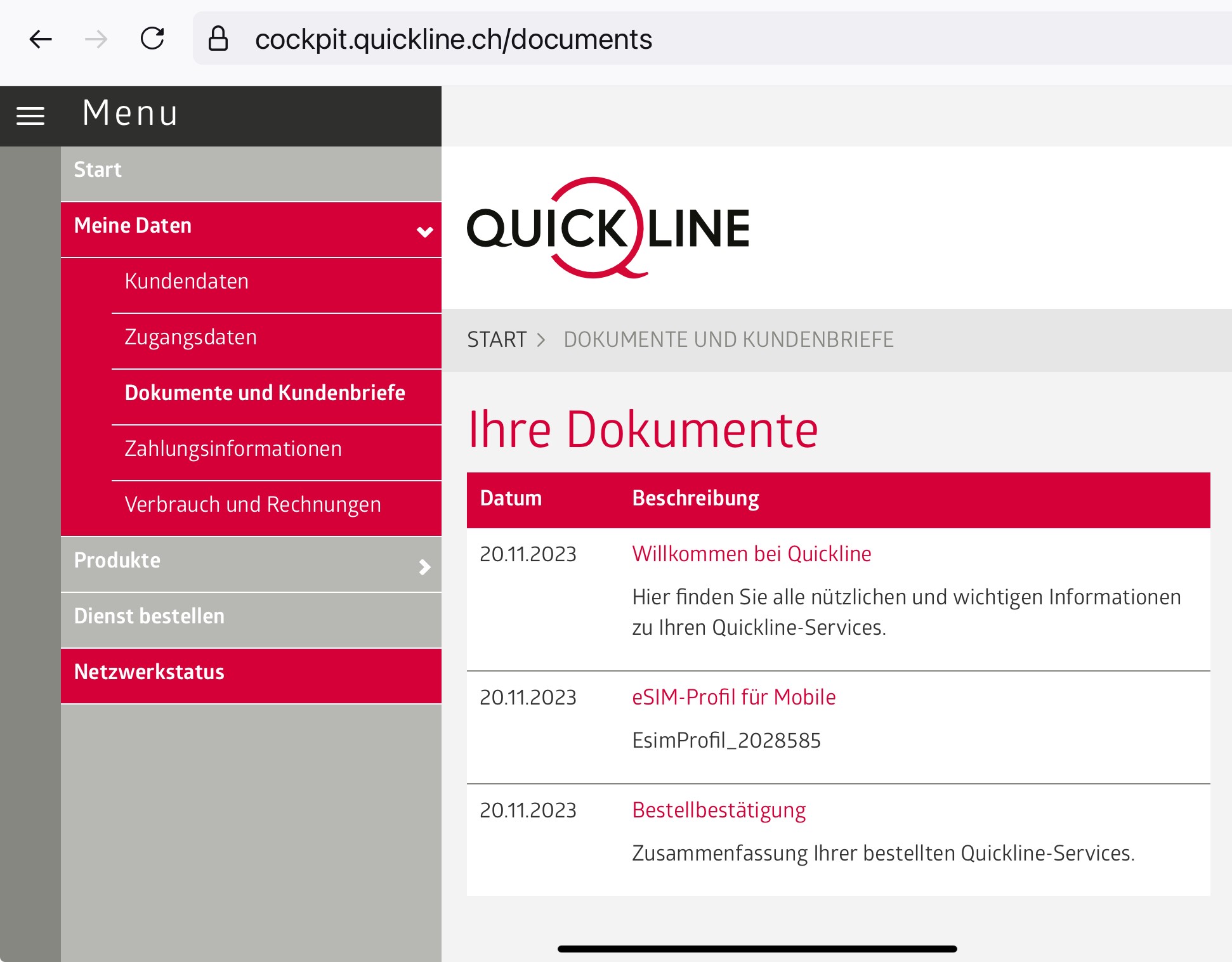Screen dimensions: 1232x962
Task: Expand the Produkte submenu arrow
Action: click(x=424, y=566)
